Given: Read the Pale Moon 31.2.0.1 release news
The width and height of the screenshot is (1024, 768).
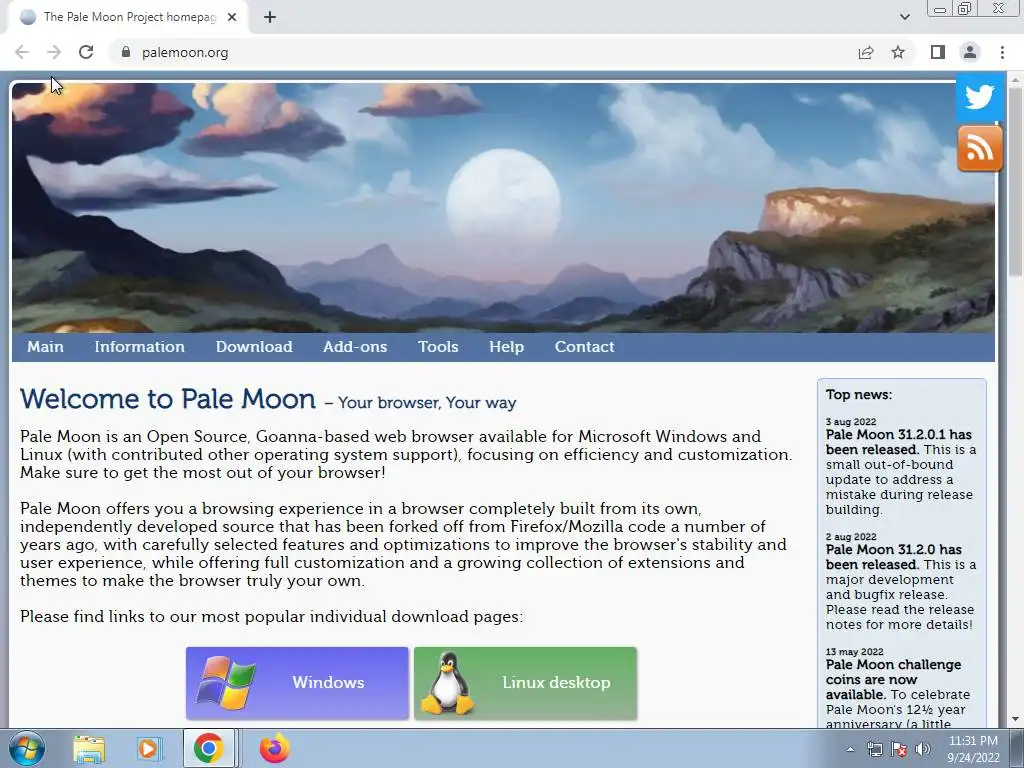Looking at the screenshot, I should (899, 442).
